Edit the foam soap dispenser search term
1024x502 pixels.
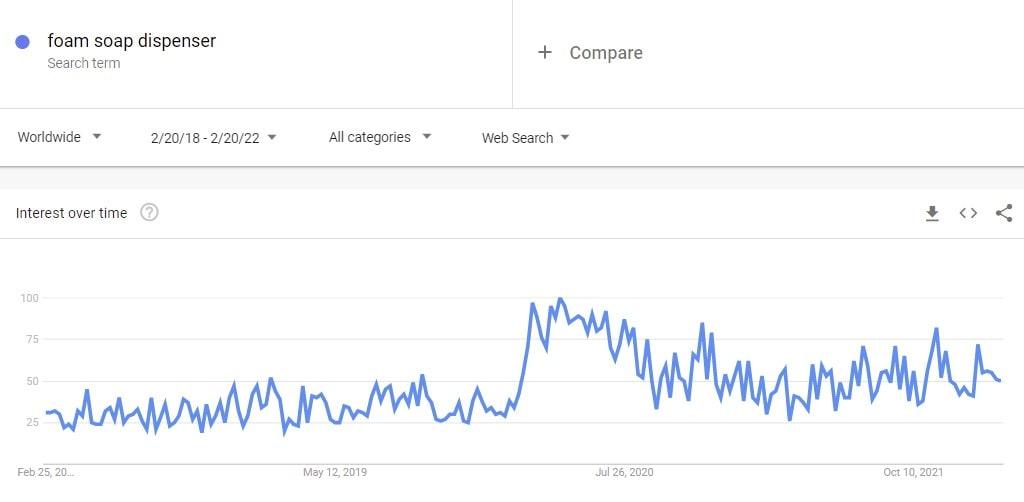pyautogui.click(x=131, y=40)
